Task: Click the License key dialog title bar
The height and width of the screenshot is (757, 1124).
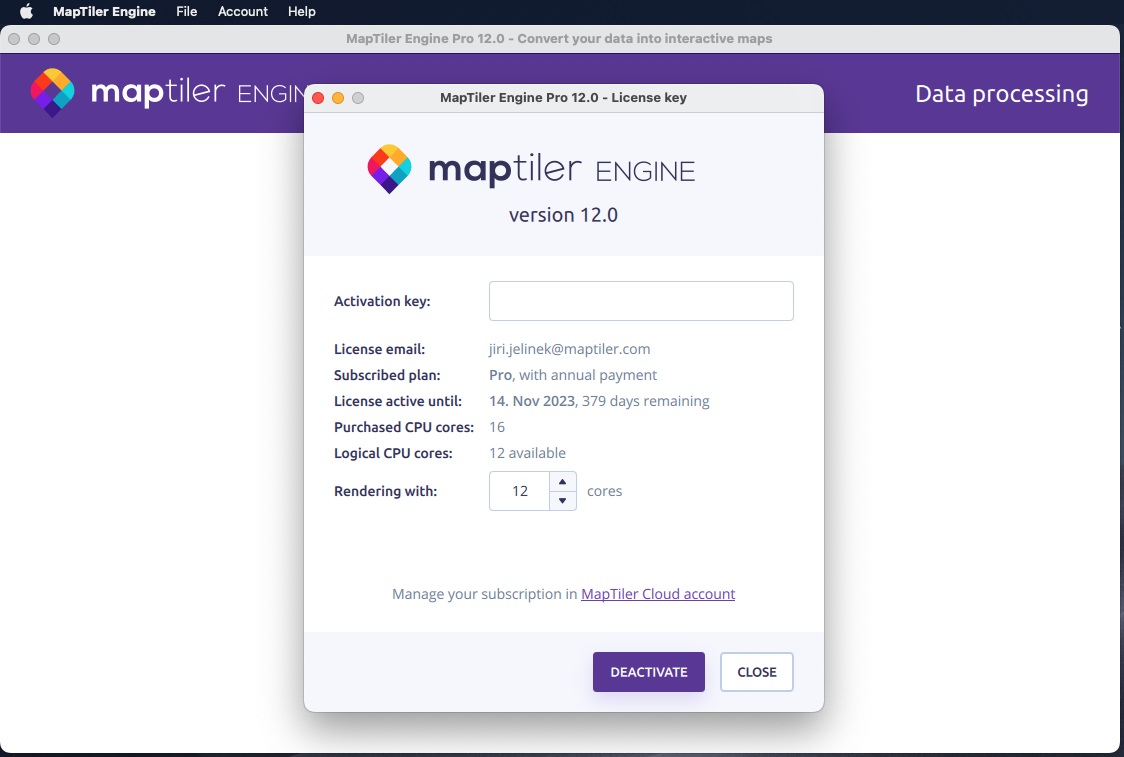Action: tap(563, 98)
